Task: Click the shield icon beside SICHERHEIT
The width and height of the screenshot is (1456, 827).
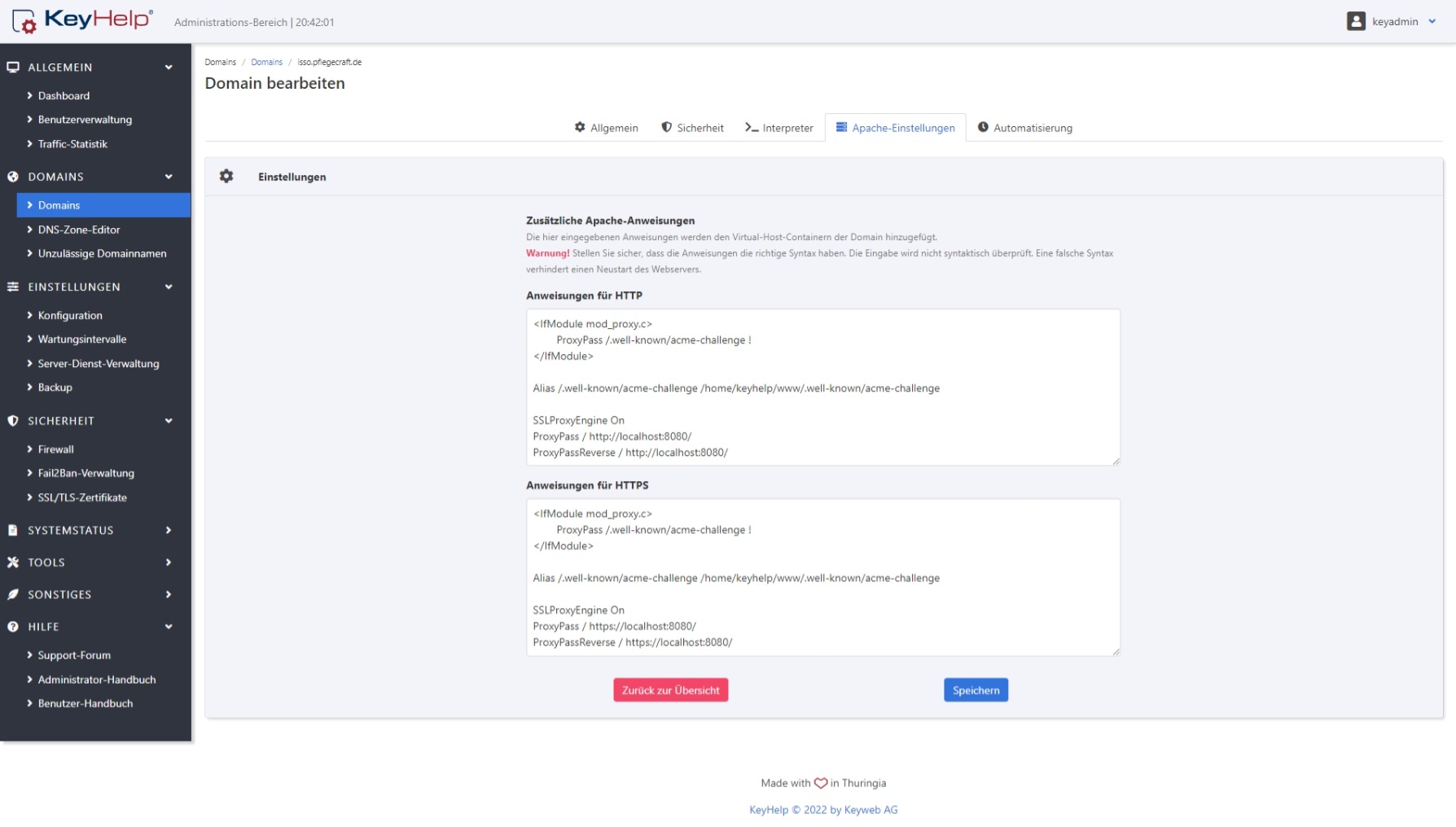Action: pos(13,421)
